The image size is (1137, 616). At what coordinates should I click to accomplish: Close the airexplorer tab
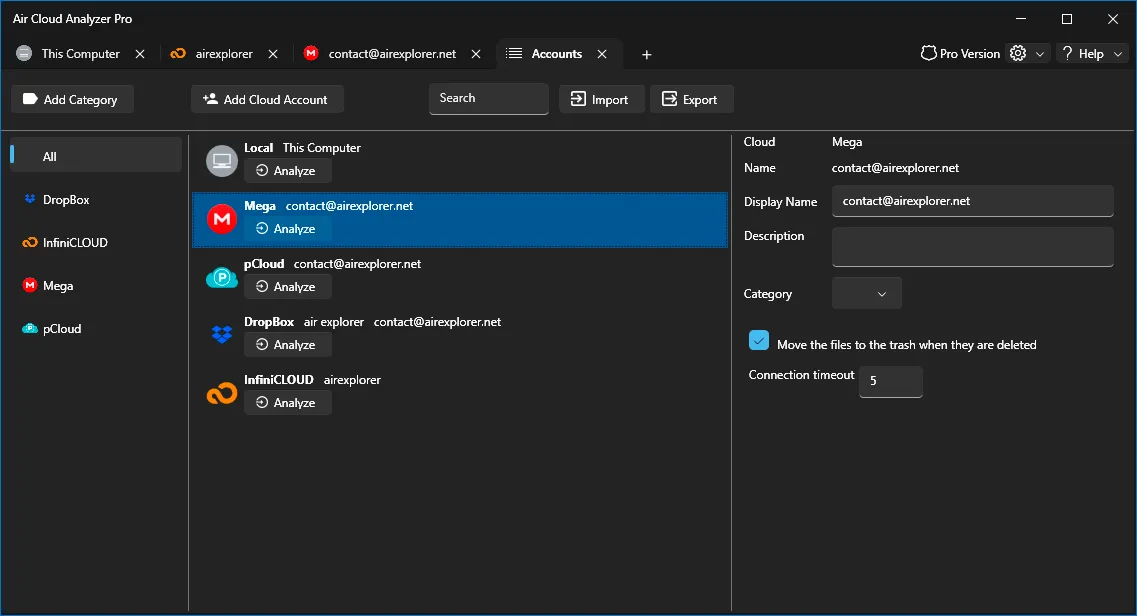tap(273, 54)
